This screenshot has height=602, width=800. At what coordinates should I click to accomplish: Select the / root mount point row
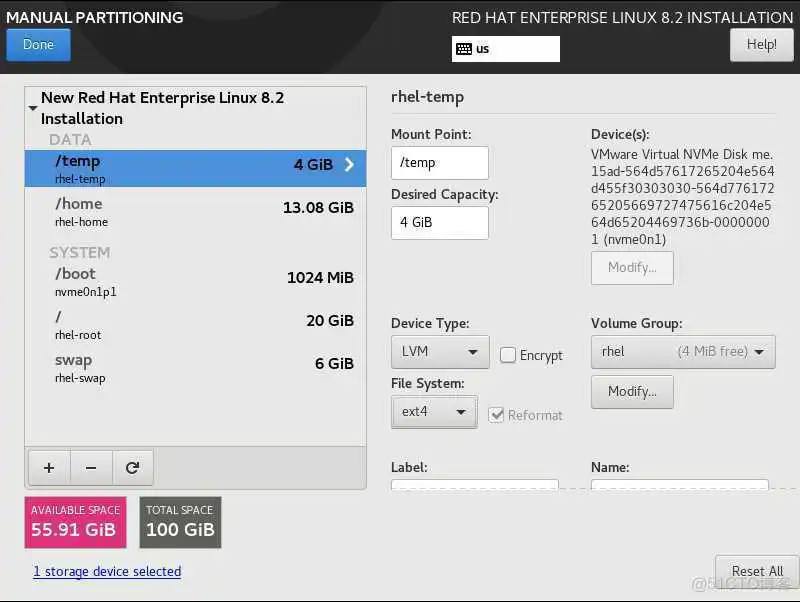195,325
